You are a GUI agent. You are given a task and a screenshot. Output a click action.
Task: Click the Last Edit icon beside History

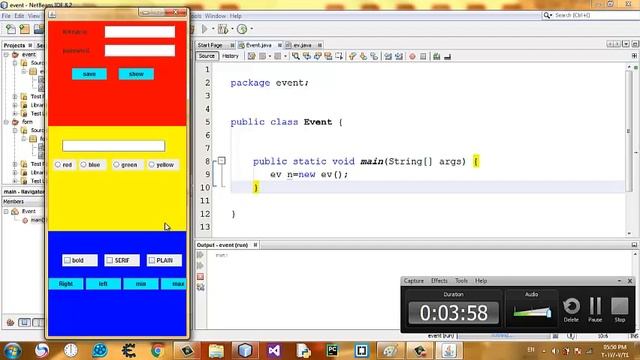(x=251, y=56)
